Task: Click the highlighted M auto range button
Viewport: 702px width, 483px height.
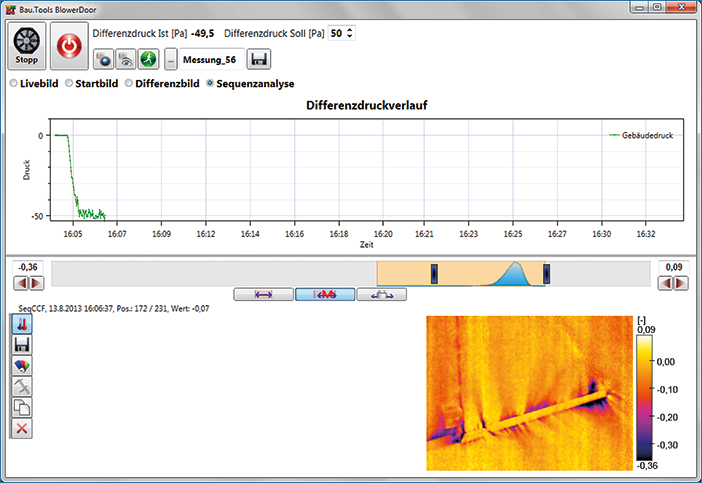Action: point(325,295)
